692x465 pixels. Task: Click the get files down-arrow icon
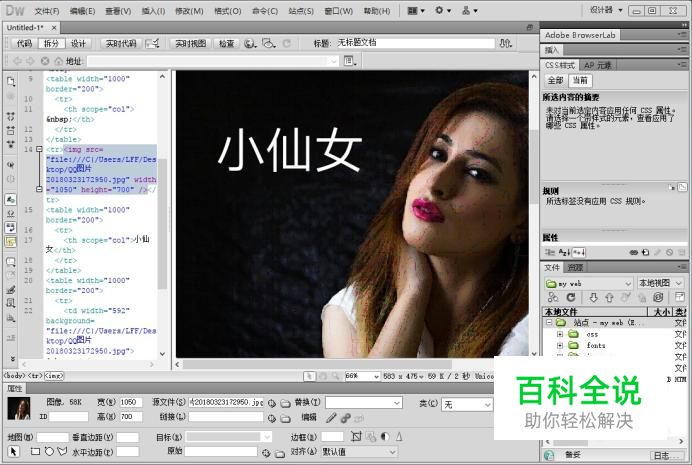pos(594,297)
